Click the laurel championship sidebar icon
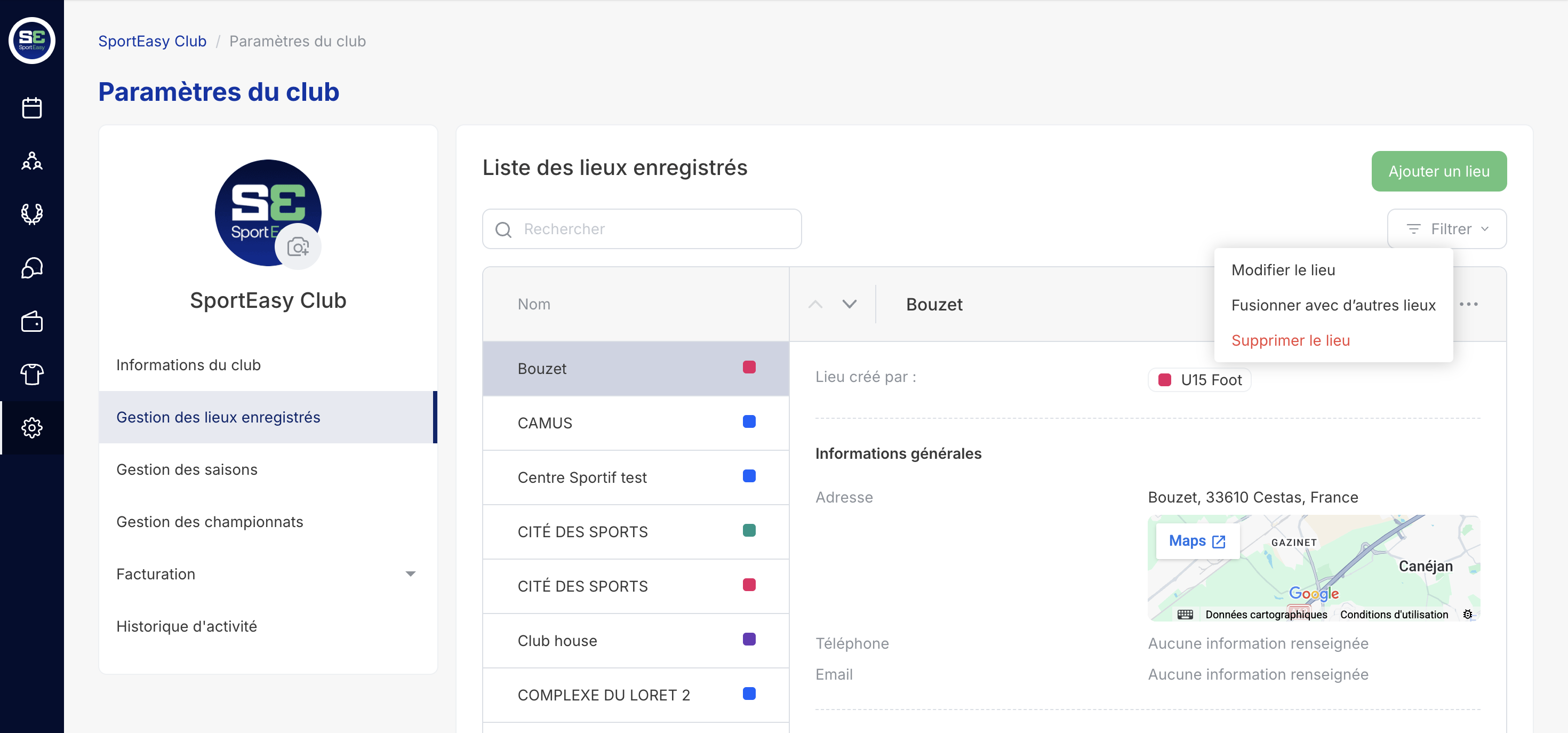This screenshot has height=733, width=1568. click(31, 214)
